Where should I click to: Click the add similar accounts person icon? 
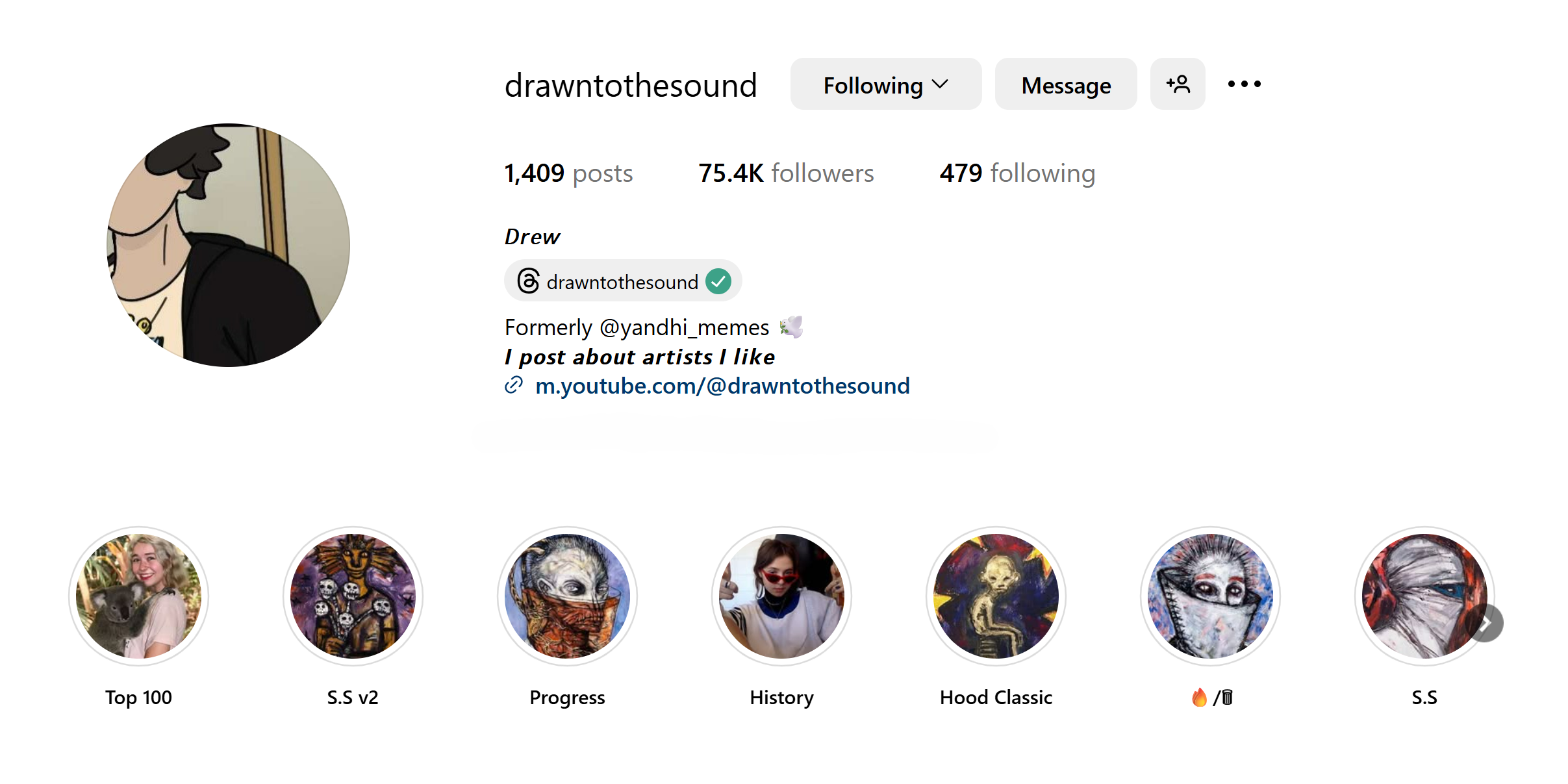1177,84
